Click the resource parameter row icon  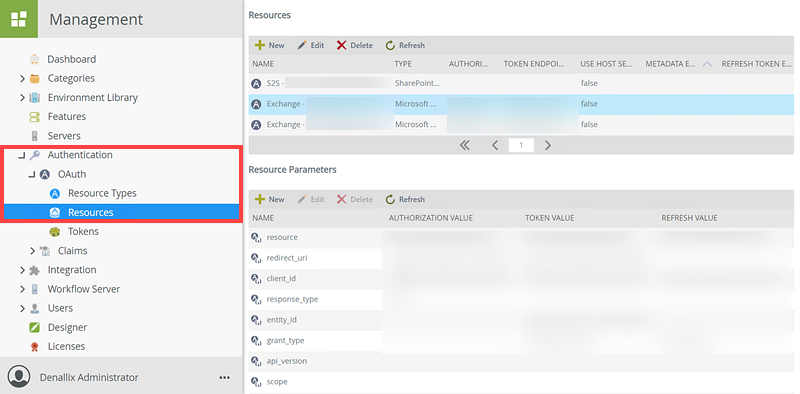coord(256,238)
